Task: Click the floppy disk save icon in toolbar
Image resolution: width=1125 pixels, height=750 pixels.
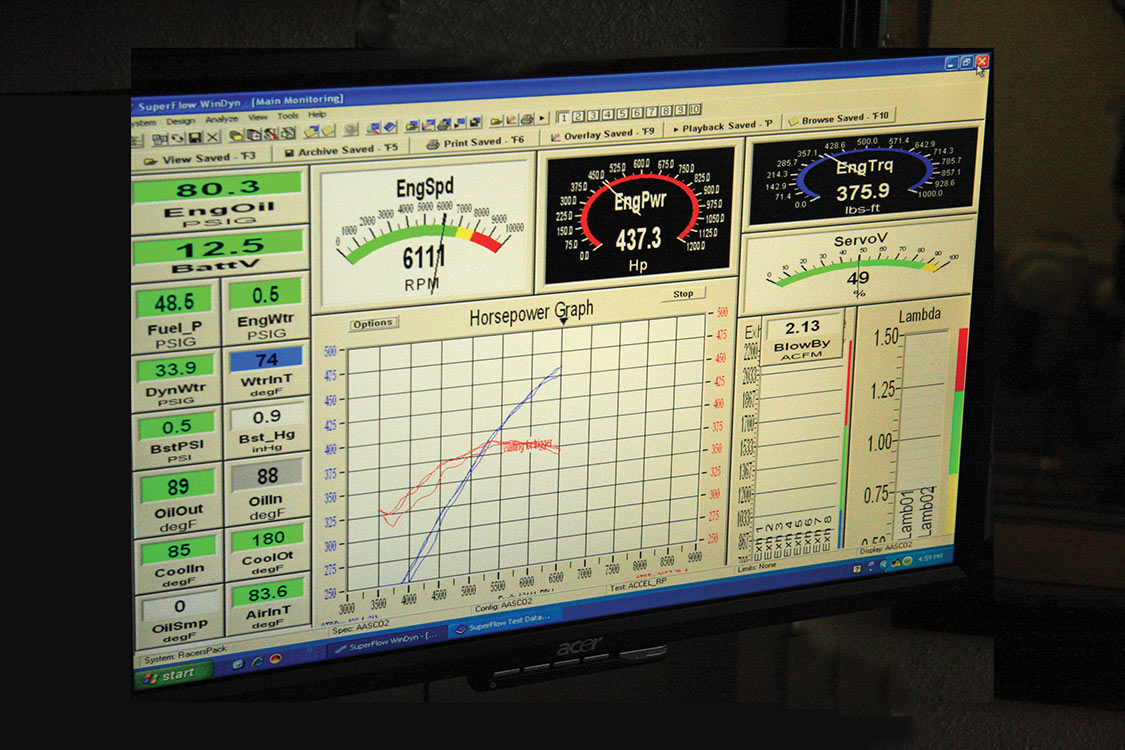Action: point(195,137)
